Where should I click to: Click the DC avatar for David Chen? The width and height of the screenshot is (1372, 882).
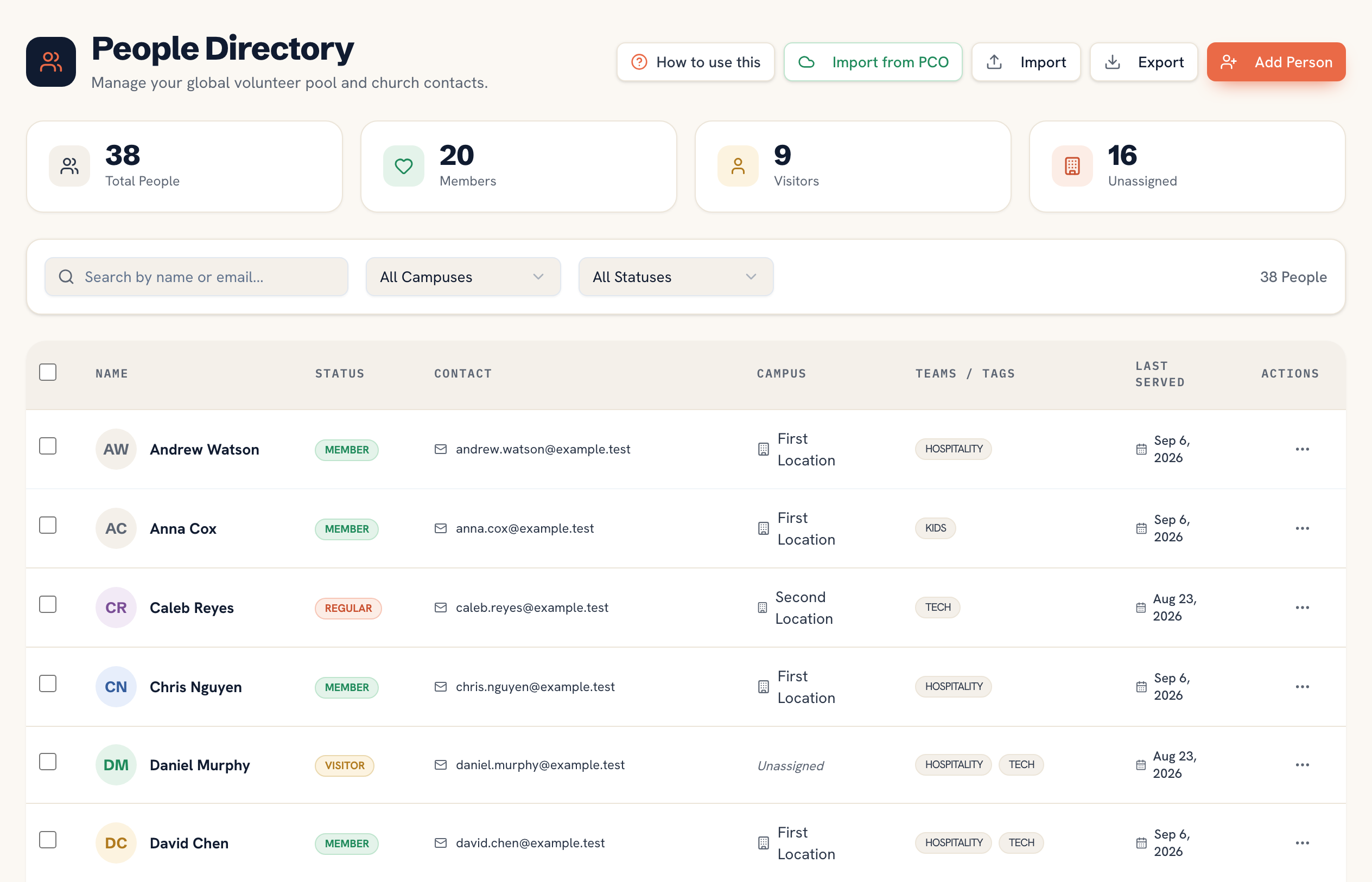tap(116, 842)
